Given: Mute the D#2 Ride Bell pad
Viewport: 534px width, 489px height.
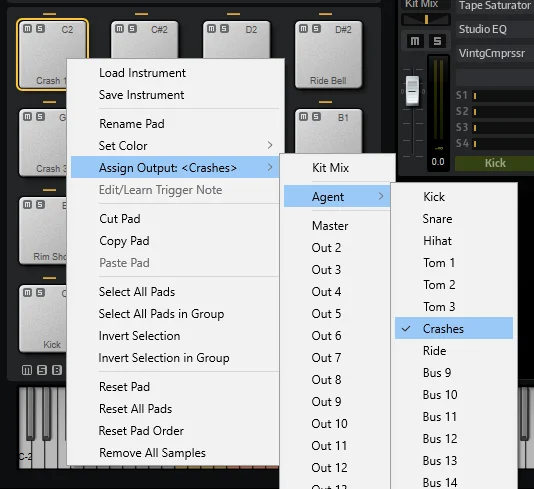Looking at the screenshot, I should point(303,29).
